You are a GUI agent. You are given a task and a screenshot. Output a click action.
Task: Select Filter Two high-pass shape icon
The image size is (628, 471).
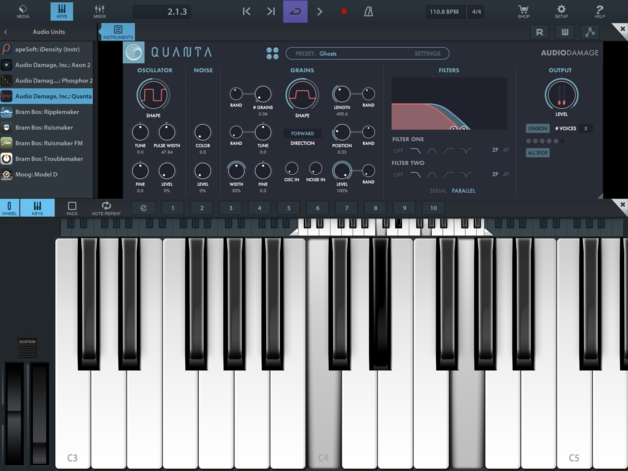tap(449, 175)
